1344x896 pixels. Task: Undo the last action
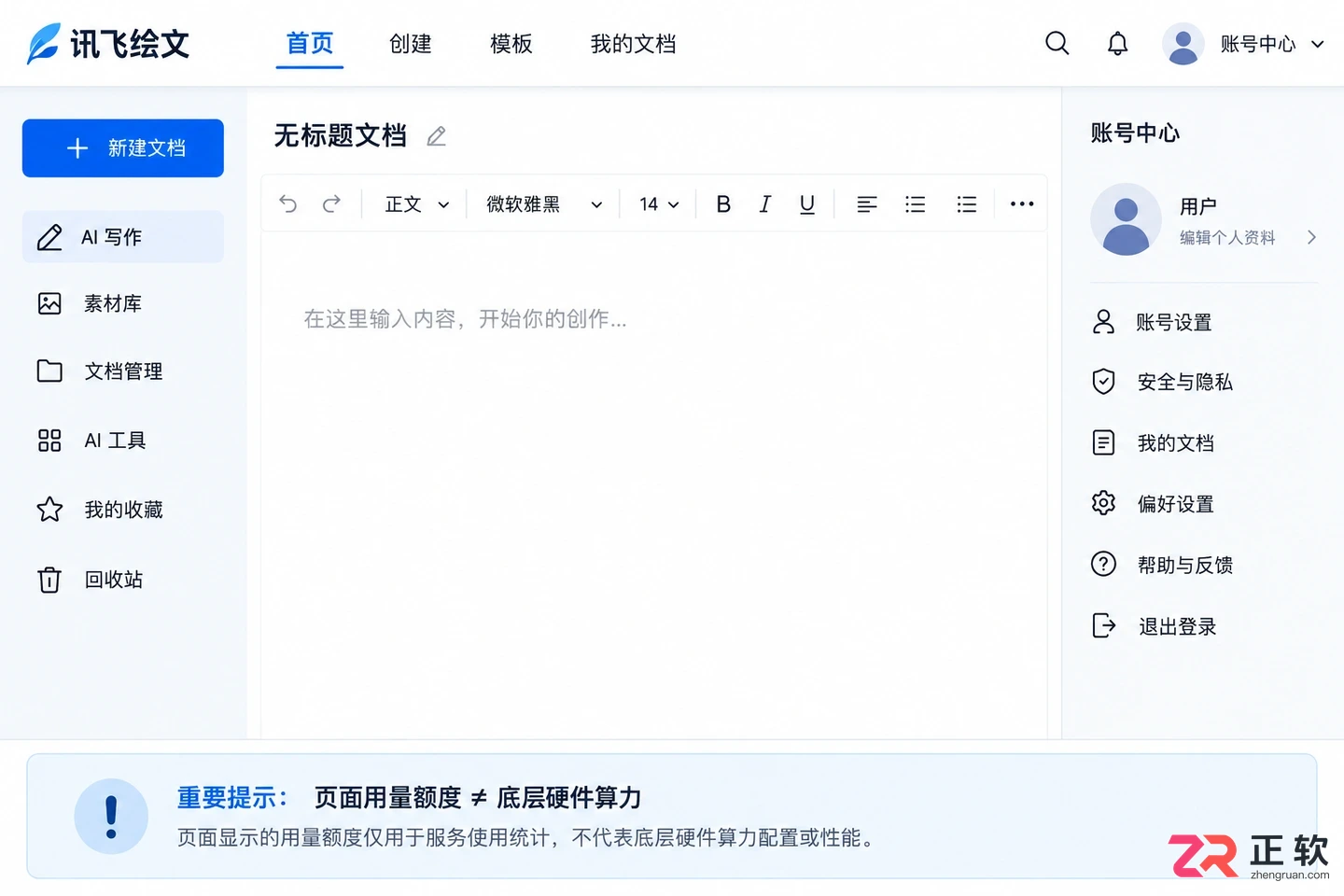pyautogui.click(x=288, y=203)
